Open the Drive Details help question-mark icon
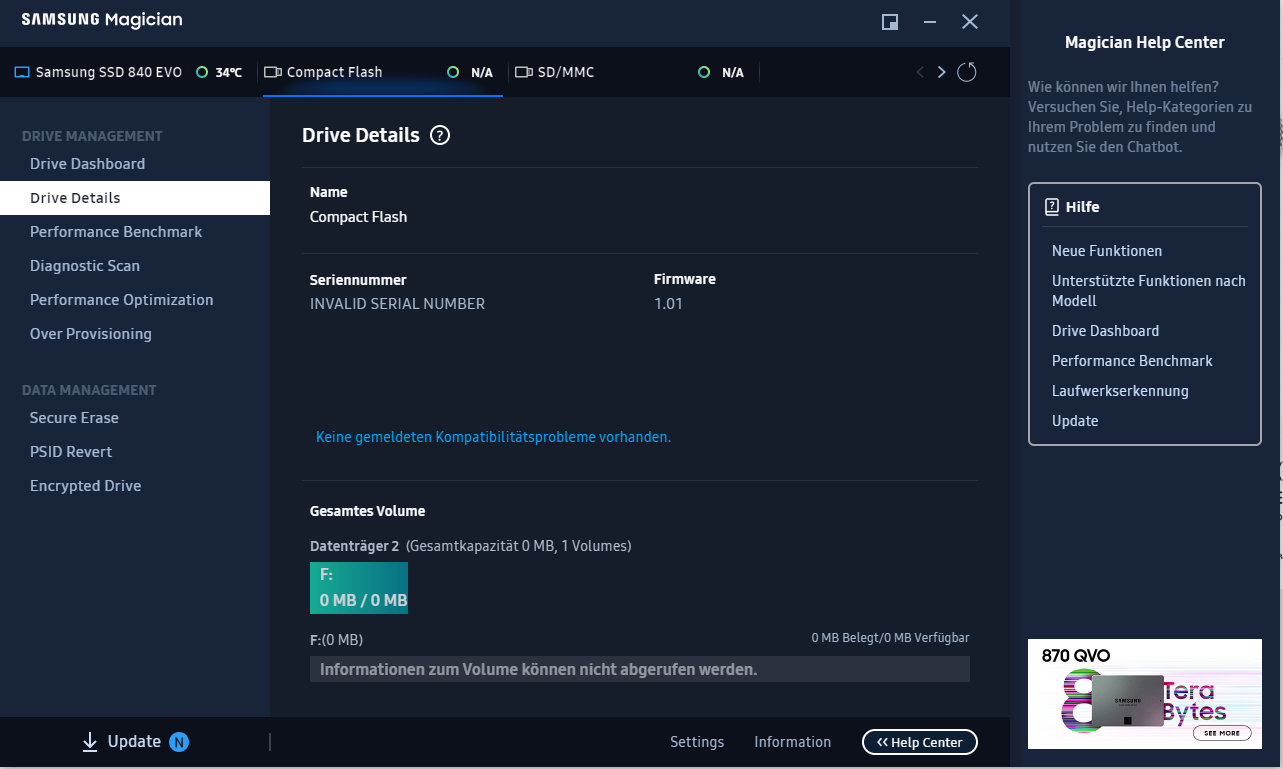Screen dimensions: 1283x769 tap(440, 136)
